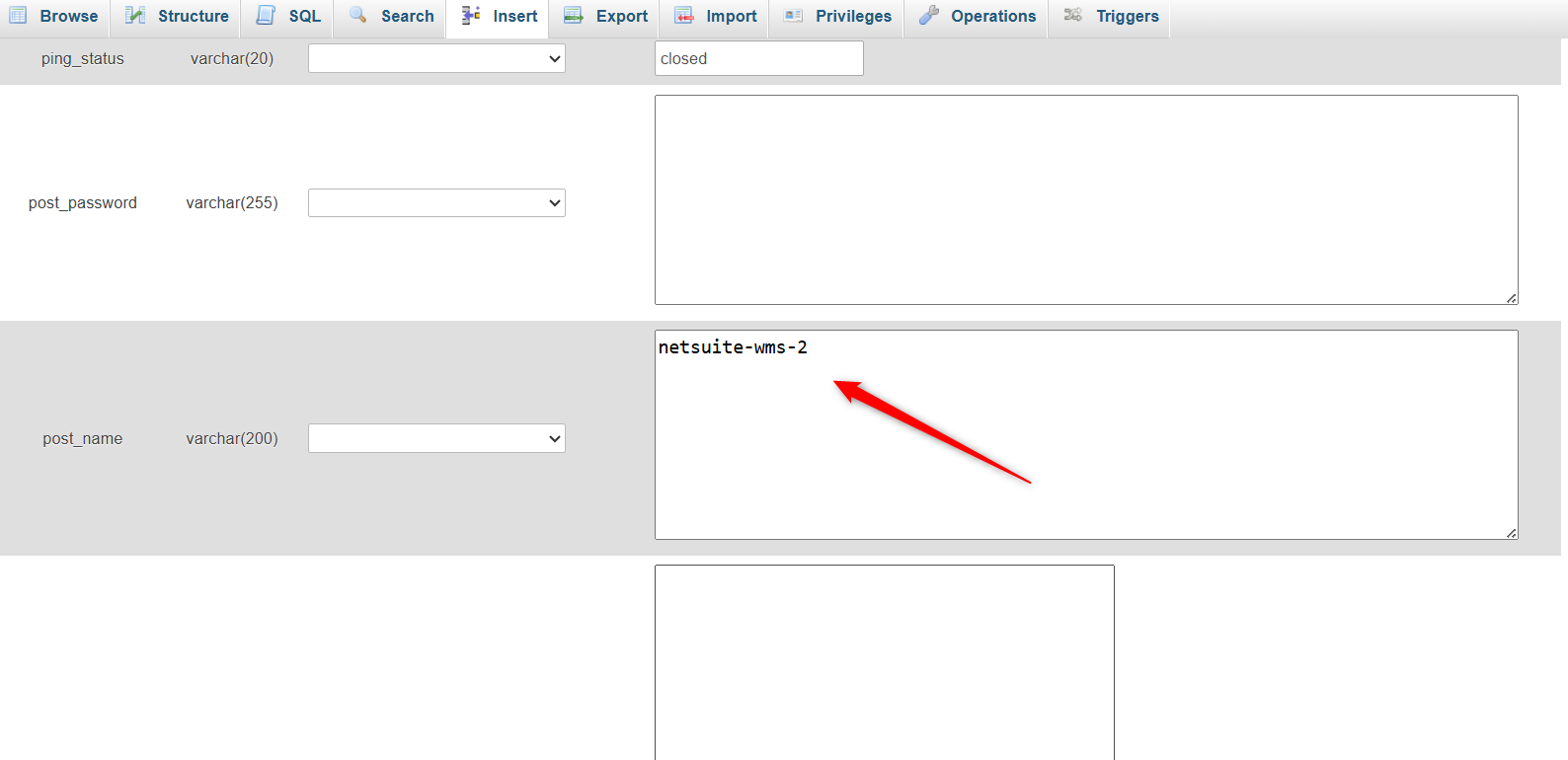Click the post_password column label

83,202
